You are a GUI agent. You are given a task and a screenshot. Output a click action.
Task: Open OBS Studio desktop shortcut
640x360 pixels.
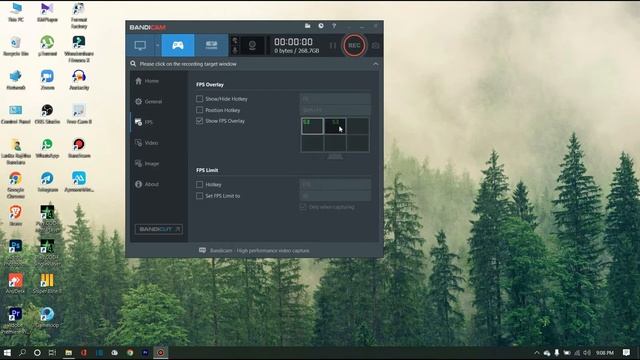(x=47, y=114)
